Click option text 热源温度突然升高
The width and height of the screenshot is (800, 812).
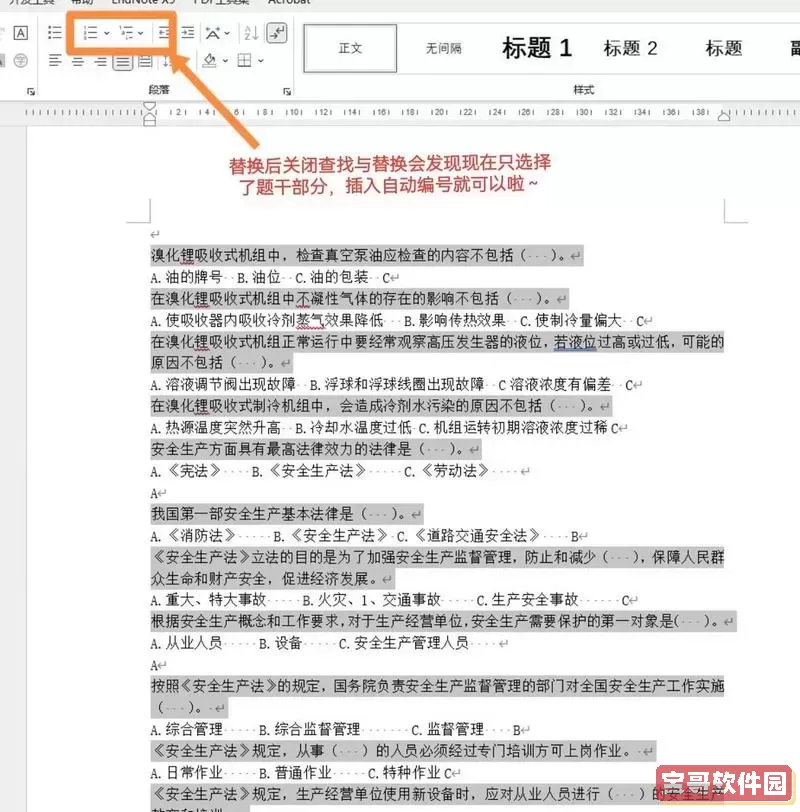click(x=223, y=428)
